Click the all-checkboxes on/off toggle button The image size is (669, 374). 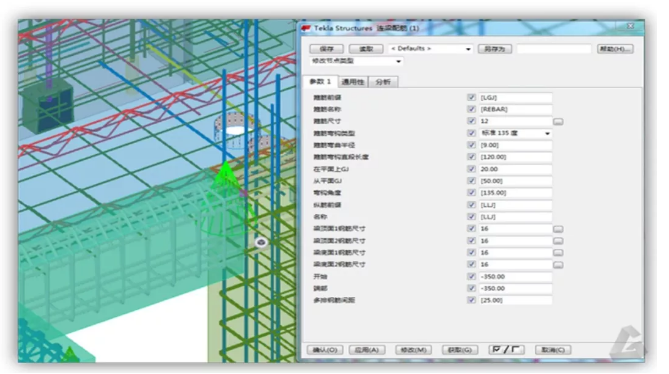506,350
